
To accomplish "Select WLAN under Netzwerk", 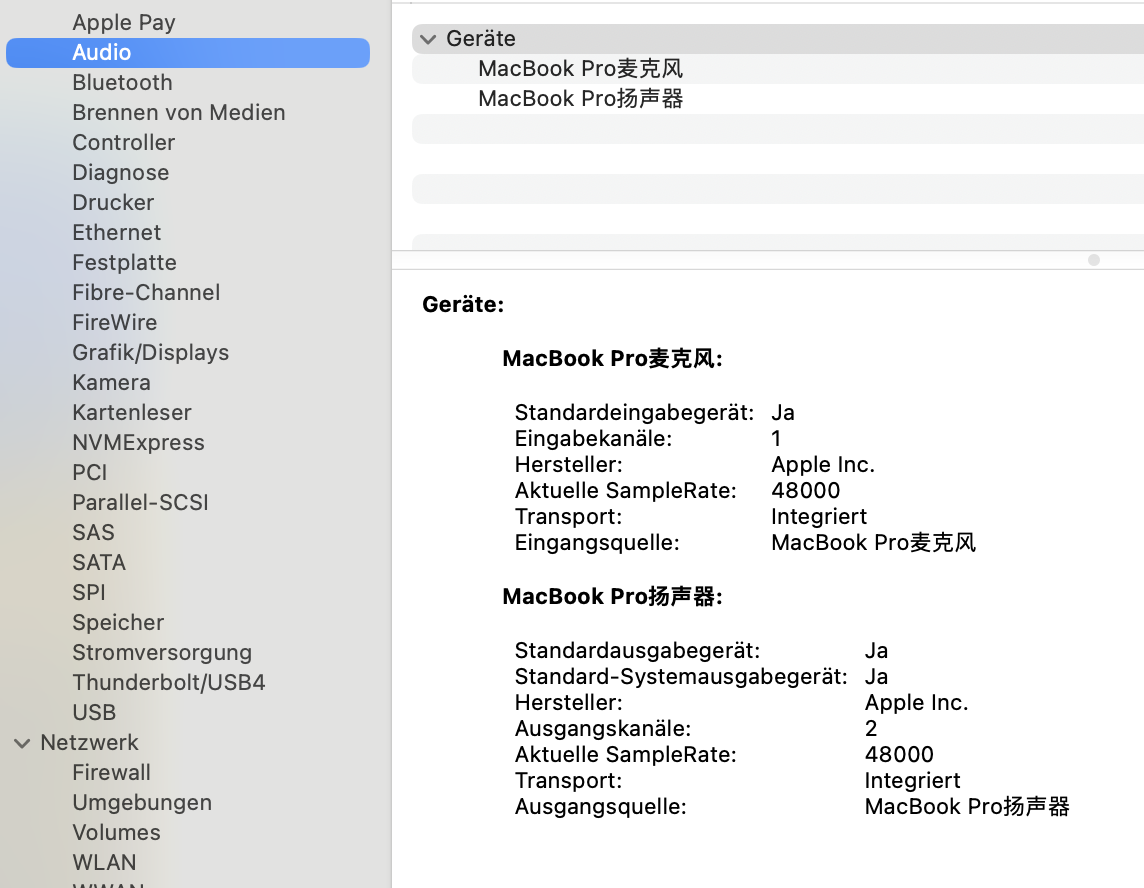I will point(104,862).
